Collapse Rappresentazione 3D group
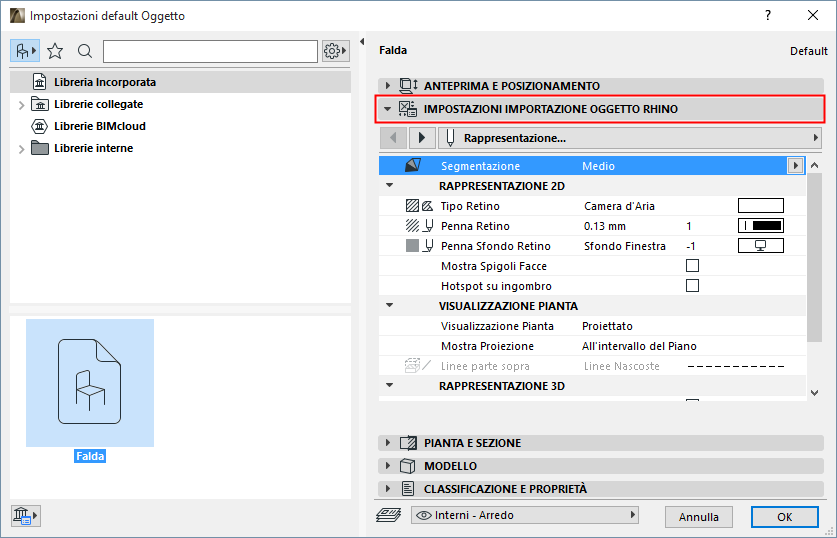 390,385
